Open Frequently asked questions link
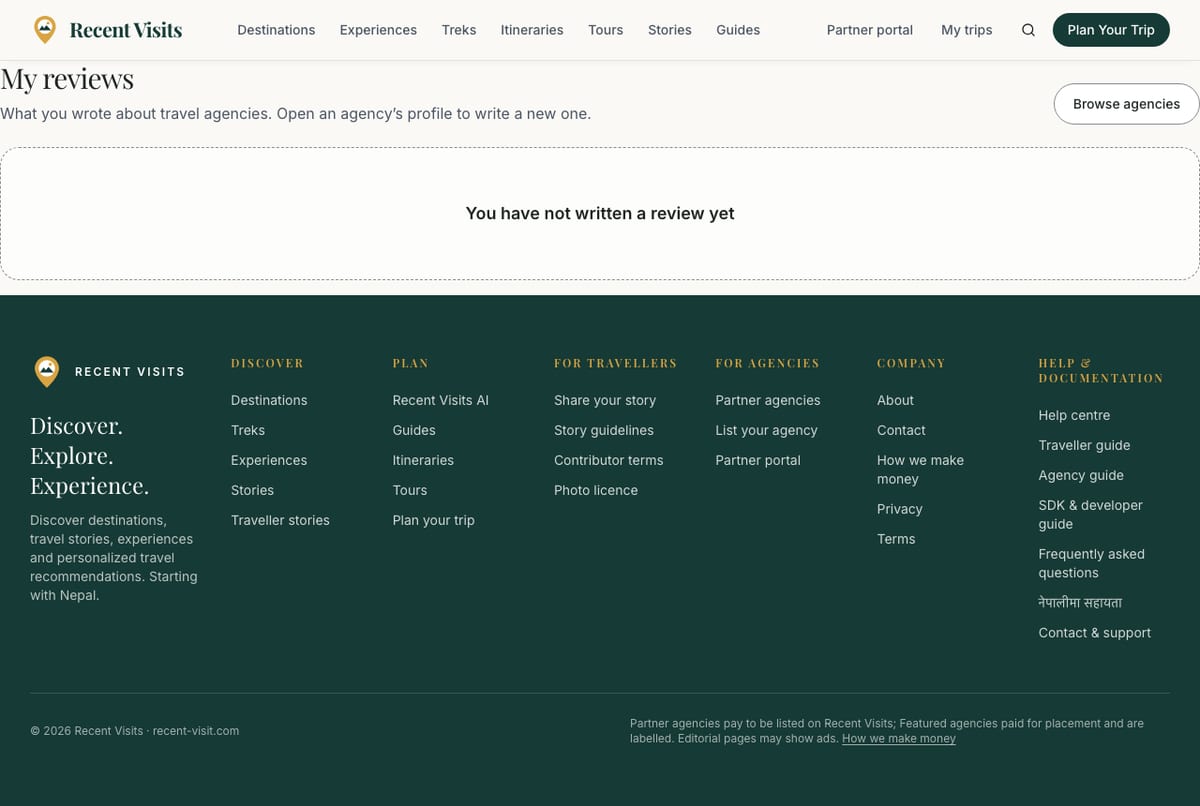 pos(1091,563)
